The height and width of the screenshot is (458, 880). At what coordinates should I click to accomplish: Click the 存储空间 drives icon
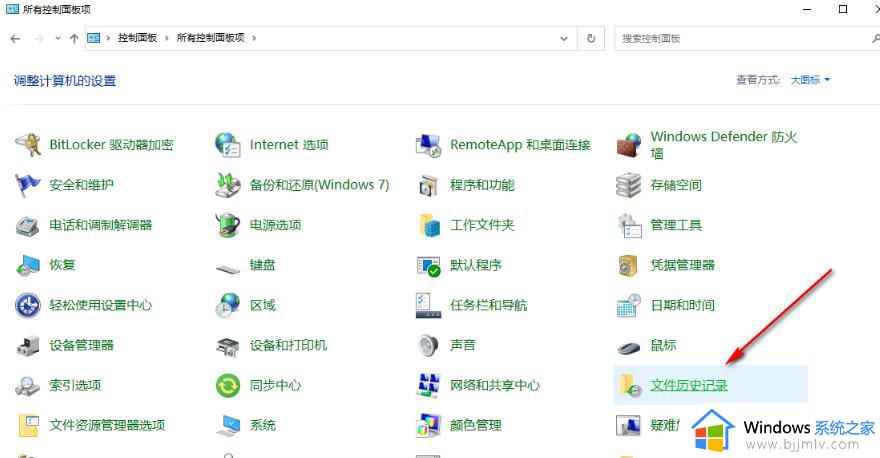coord(629,185)
